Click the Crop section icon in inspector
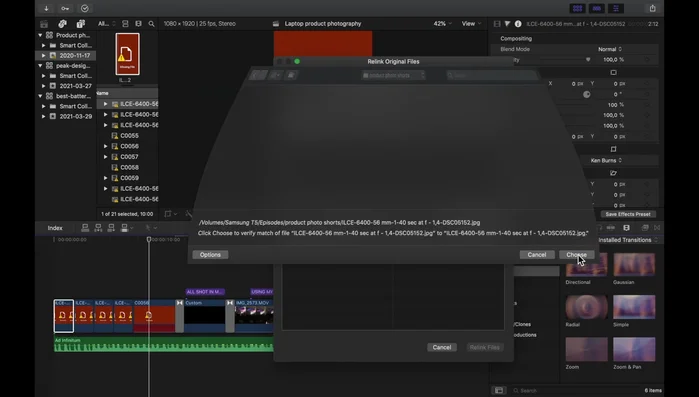Screen dimensions: 699x397 (x=613, y=149)
